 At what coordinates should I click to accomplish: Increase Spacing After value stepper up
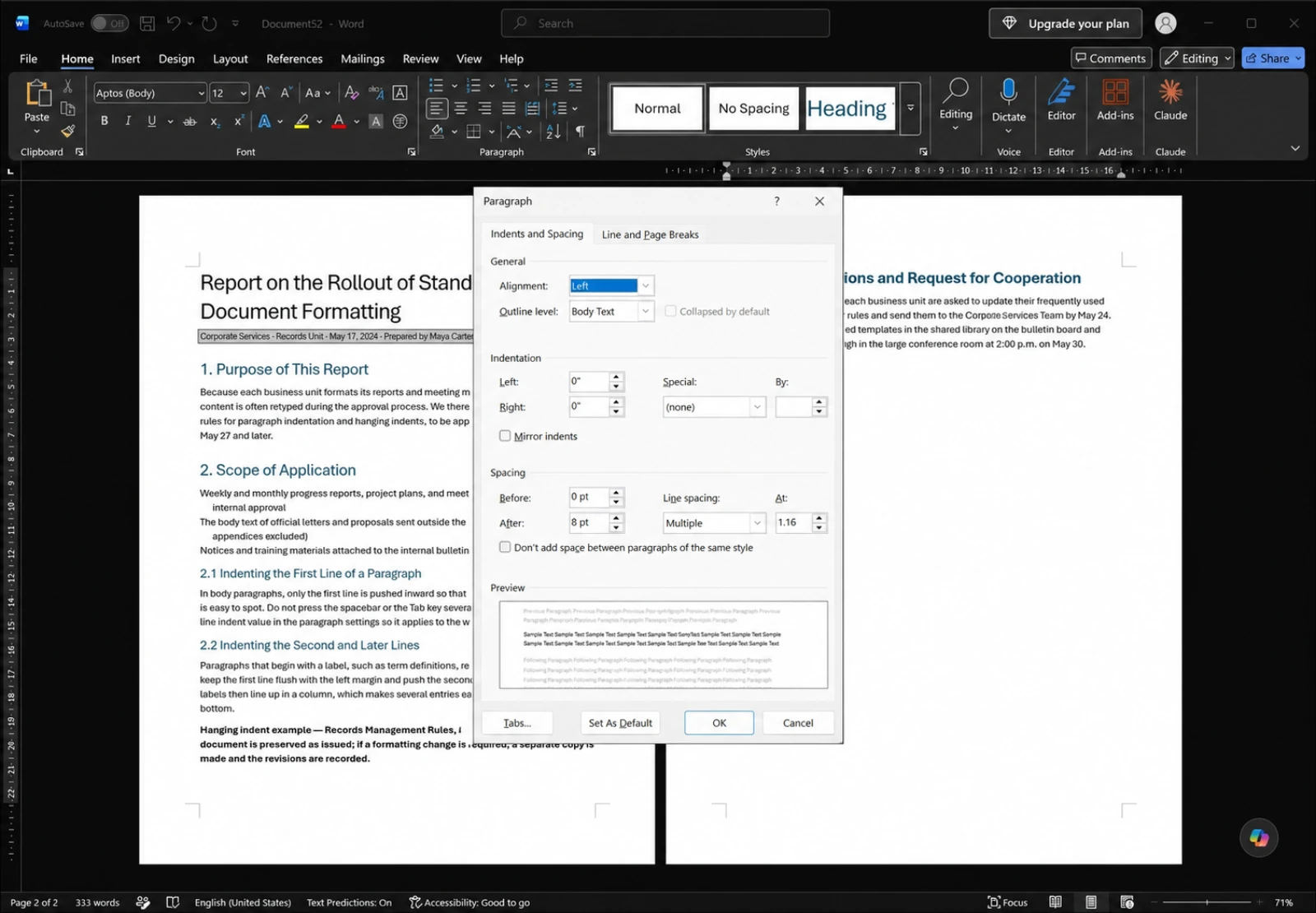pos(616,518)
